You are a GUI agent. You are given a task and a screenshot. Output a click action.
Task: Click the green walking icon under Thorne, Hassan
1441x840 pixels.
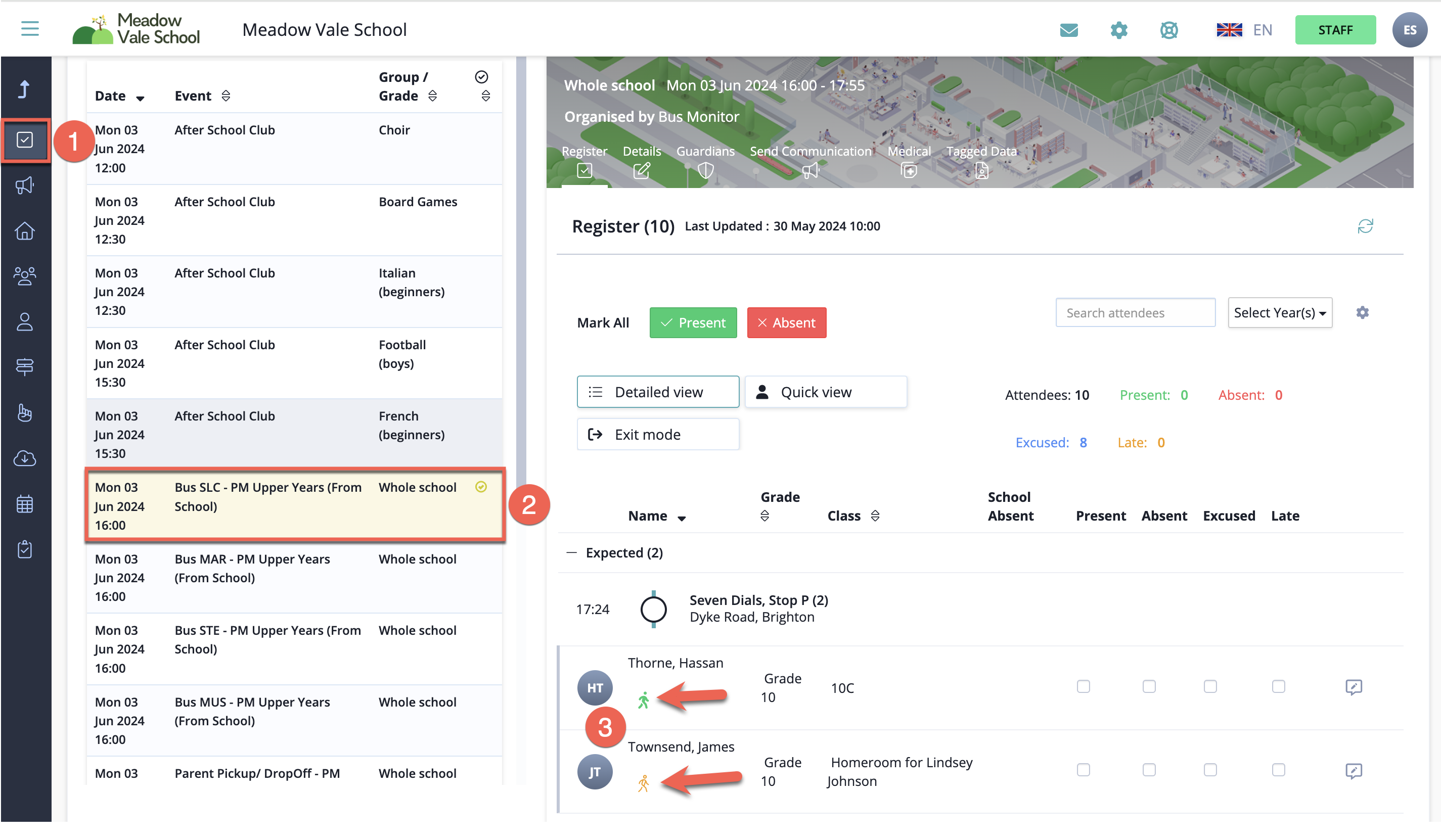click(643, 700)
